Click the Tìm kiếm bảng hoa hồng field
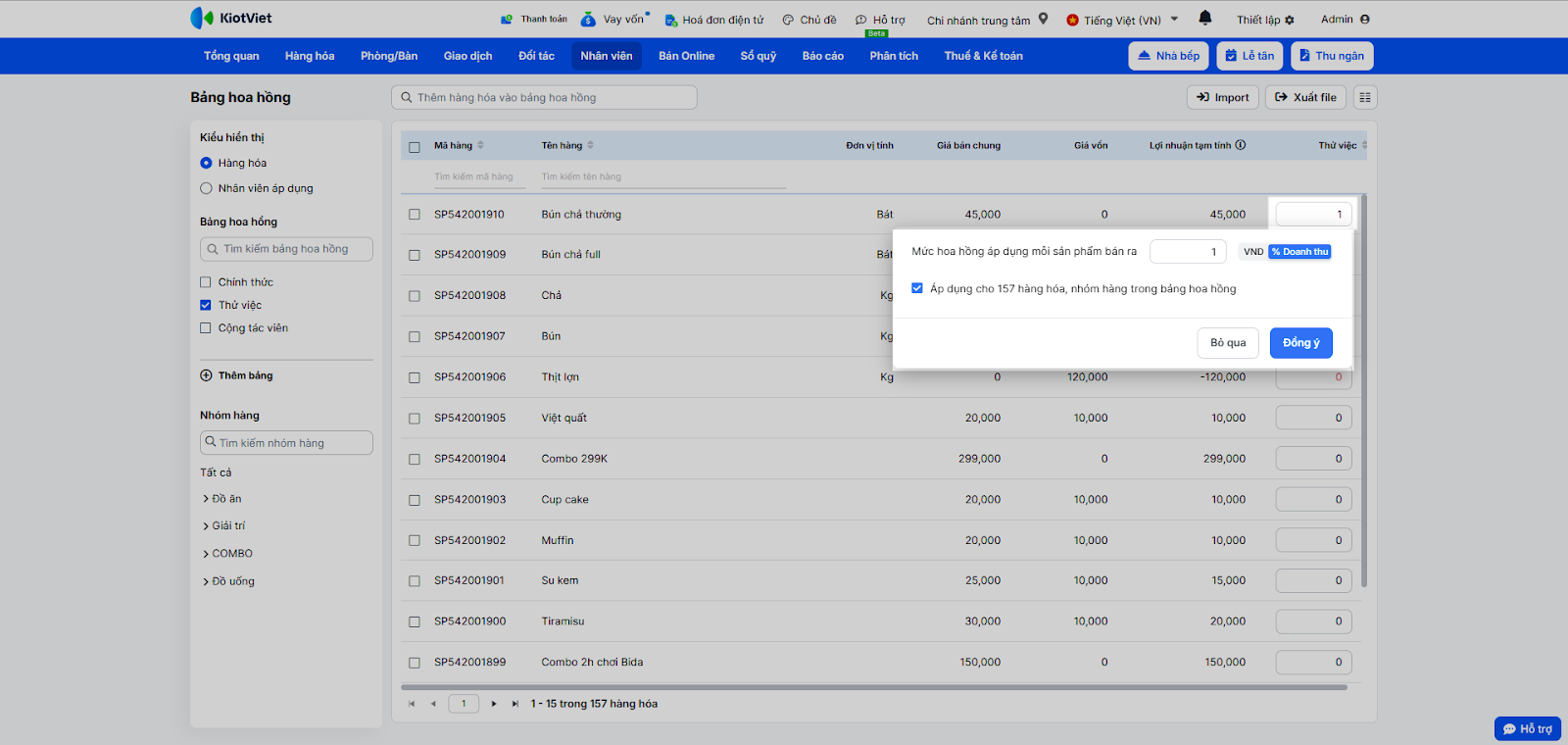The width and height of the screenshot is (1568, 745). point(286,249)
